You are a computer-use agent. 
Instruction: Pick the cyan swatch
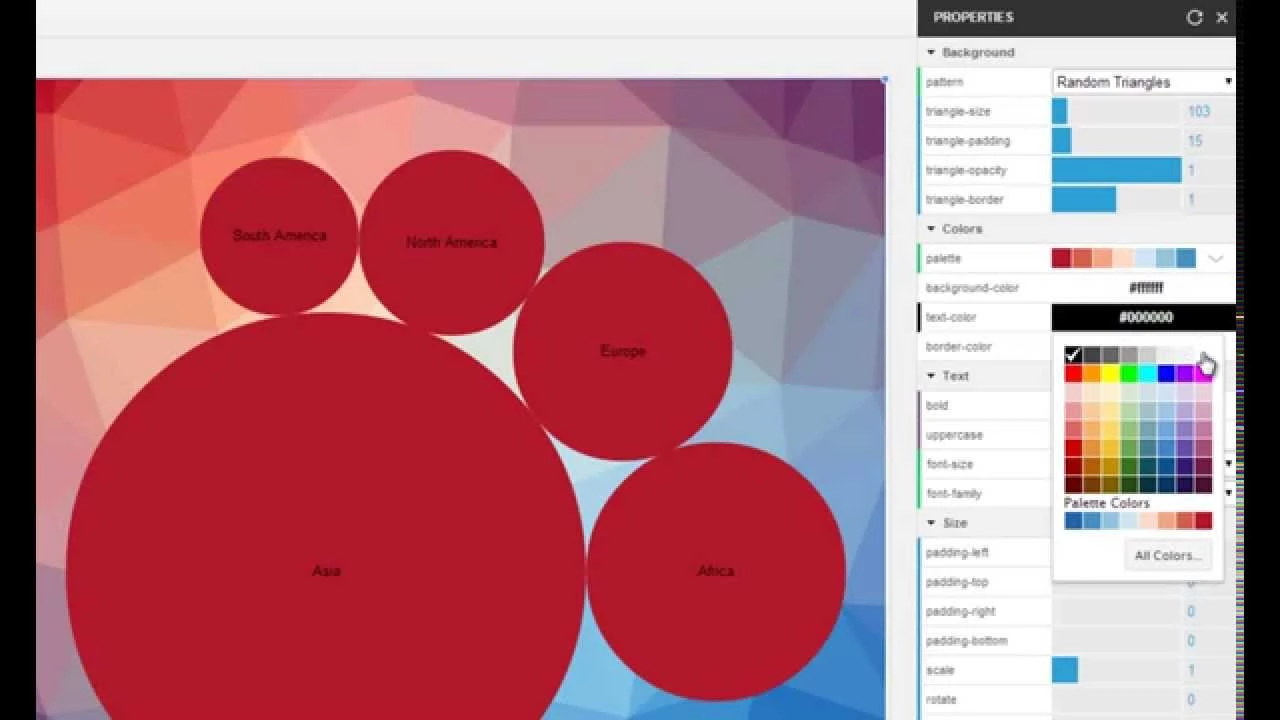[x=1147, y=374]
